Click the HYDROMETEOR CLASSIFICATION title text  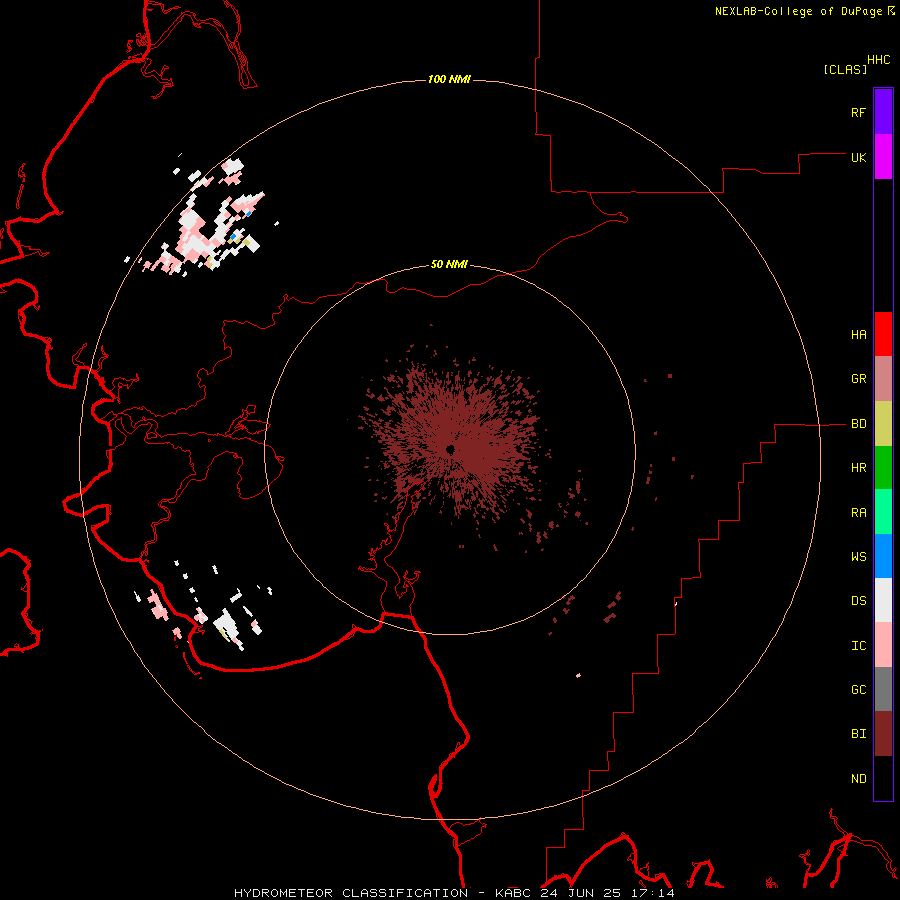click(351, 893)
